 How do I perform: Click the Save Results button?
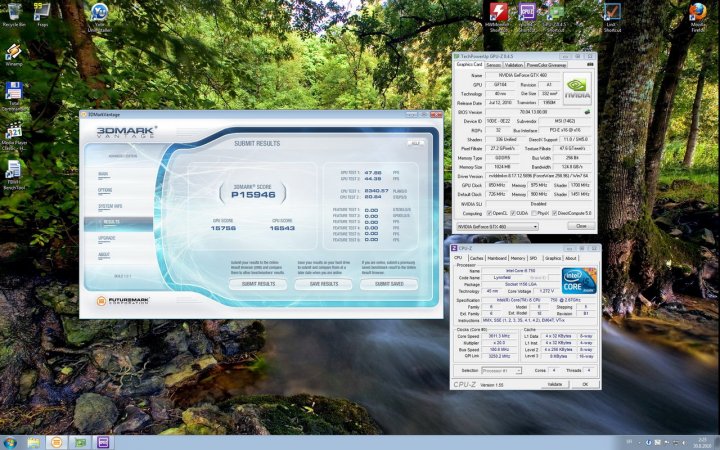coord(324,284)
